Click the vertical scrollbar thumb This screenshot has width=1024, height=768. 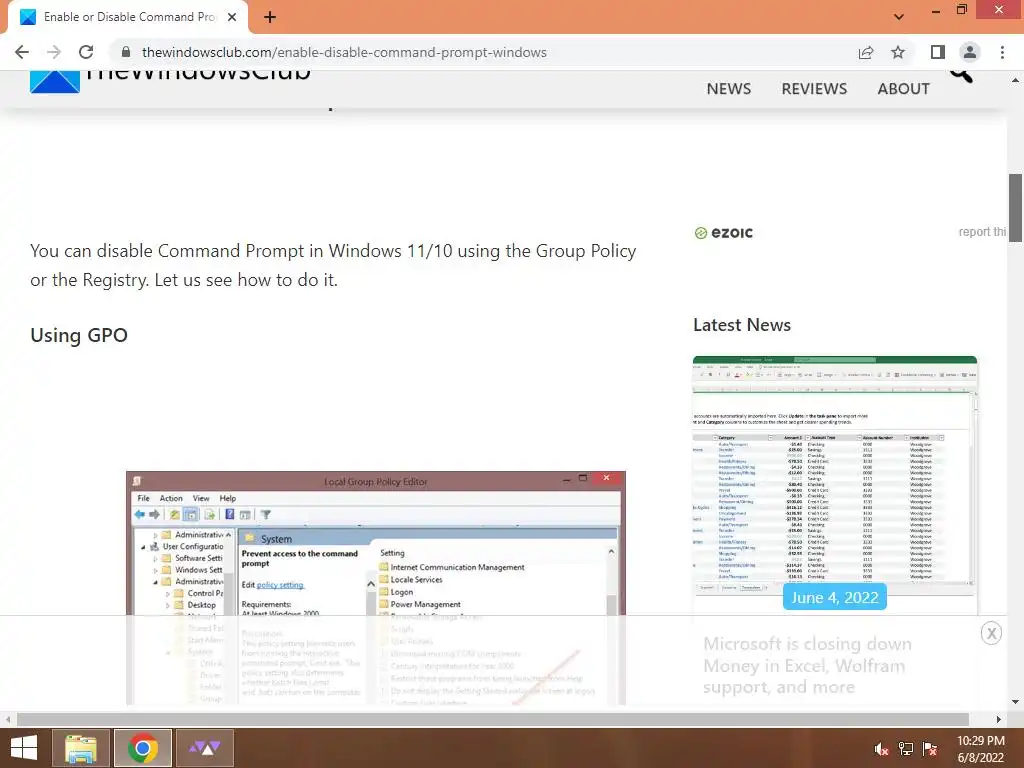pos(1015,208)
